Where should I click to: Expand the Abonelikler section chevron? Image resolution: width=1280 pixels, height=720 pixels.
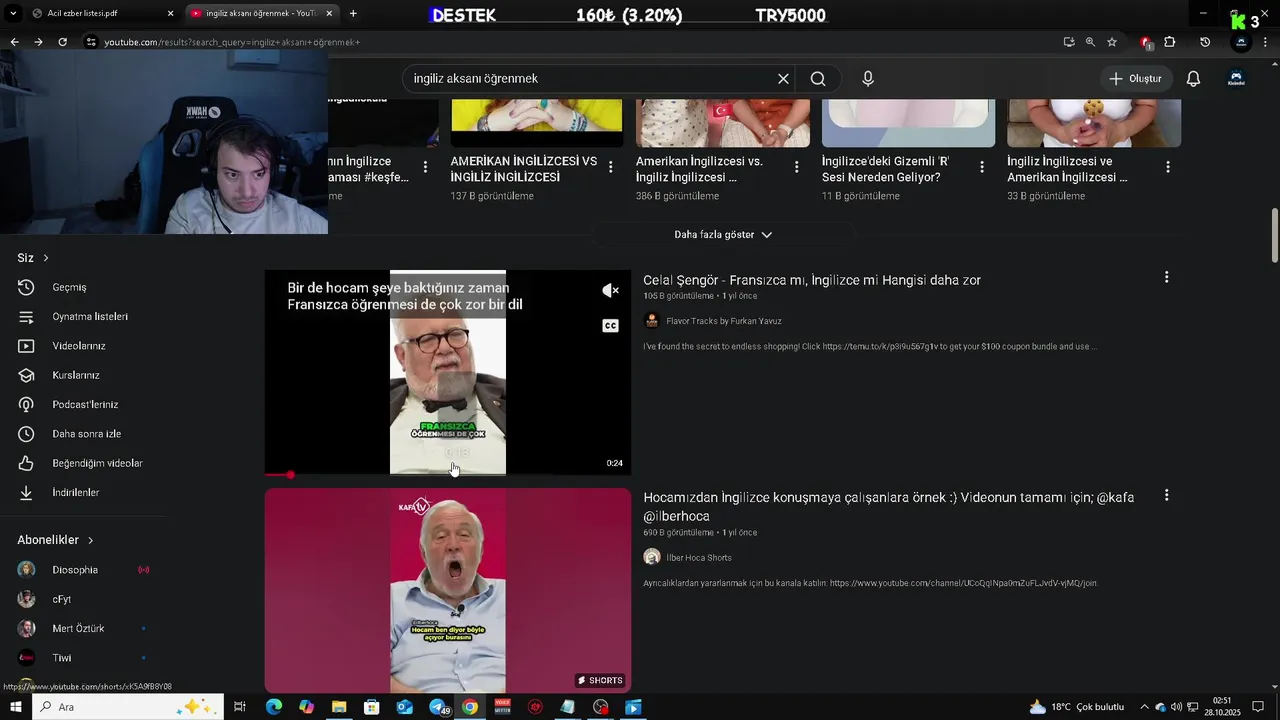pyautogui.click(x=90, y=540)
